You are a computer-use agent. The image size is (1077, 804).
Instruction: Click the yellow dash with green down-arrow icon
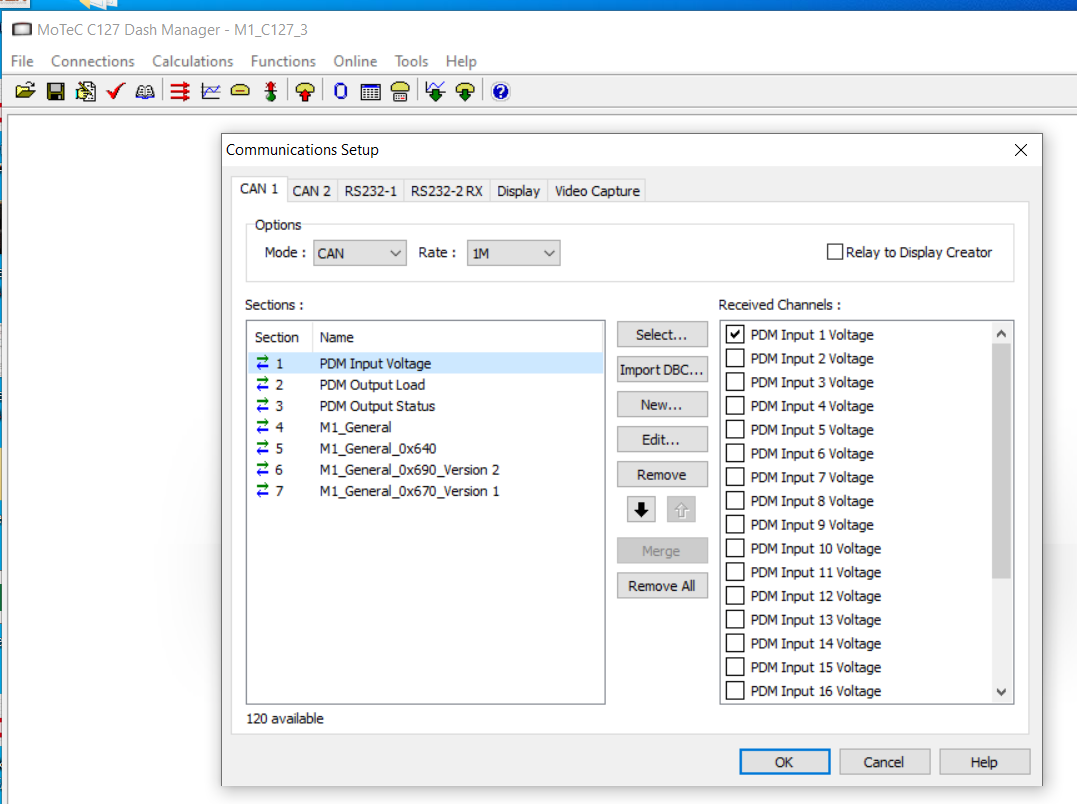click(x=465, y=91)
